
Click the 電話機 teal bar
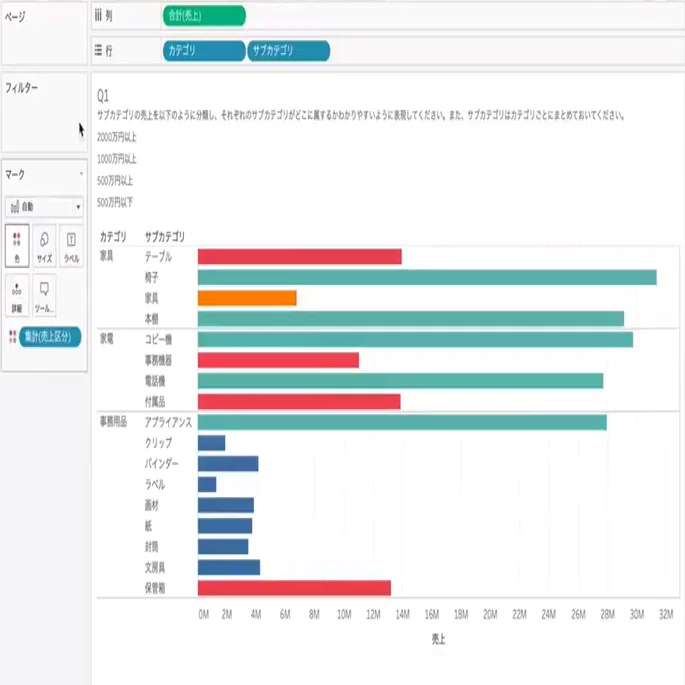(x=400, y=381)
